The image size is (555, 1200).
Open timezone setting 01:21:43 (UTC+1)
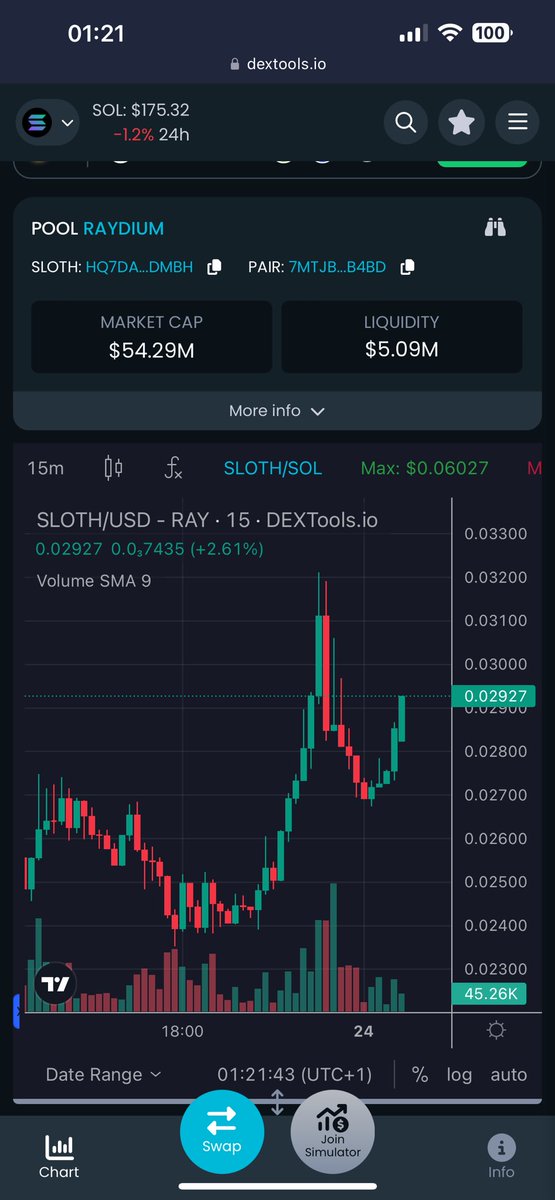click(295, 1074)
